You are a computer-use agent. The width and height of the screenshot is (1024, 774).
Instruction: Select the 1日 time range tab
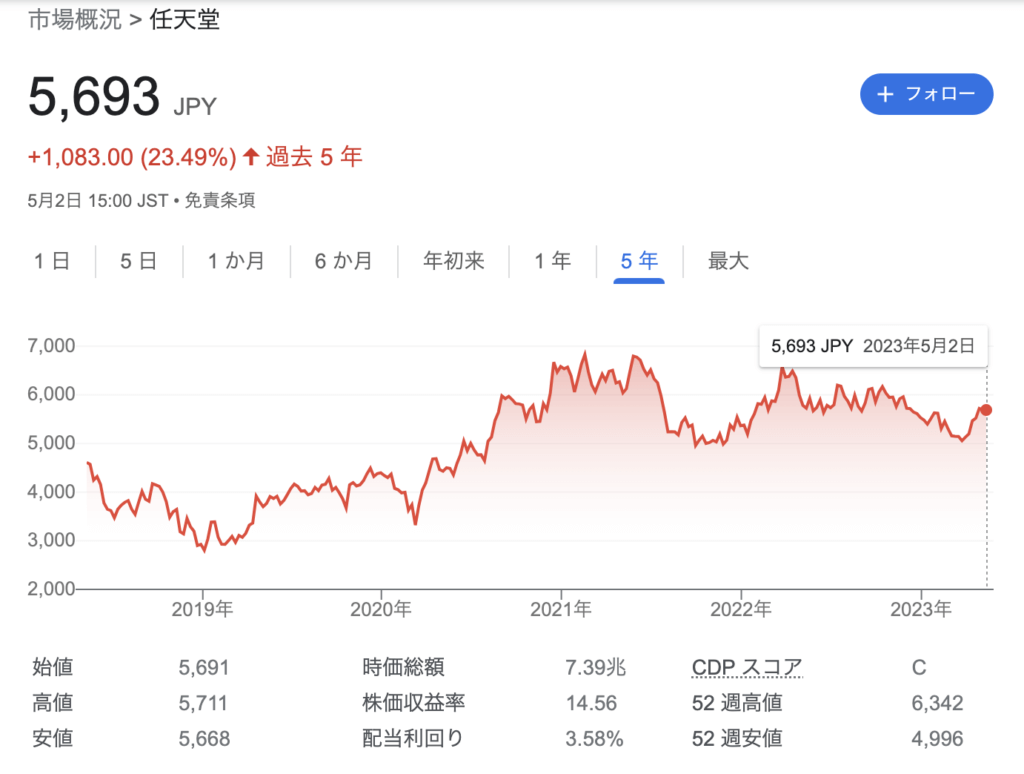coord(52,261)
